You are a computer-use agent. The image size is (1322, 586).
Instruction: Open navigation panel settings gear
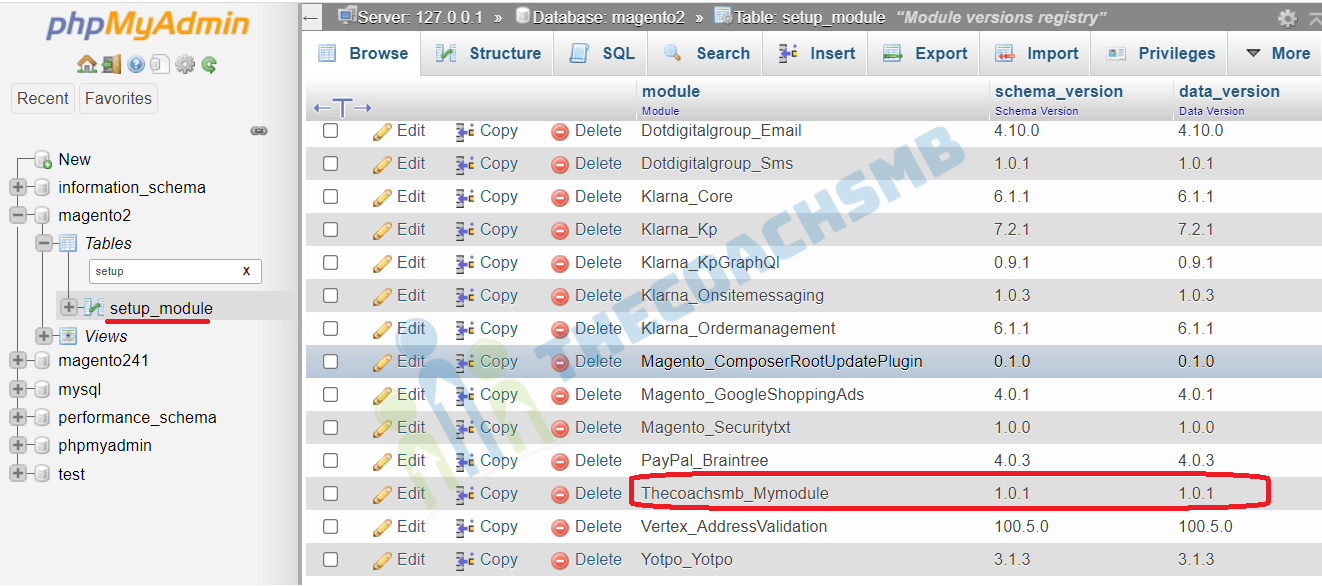coord(185,65)
